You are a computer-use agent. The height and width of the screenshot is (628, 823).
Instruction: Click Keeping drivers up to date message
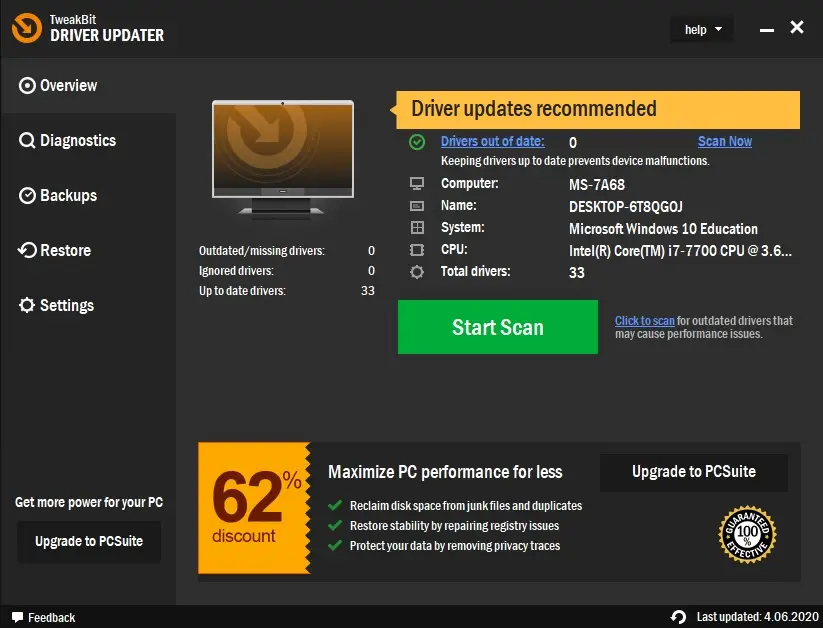coord(575,161)
